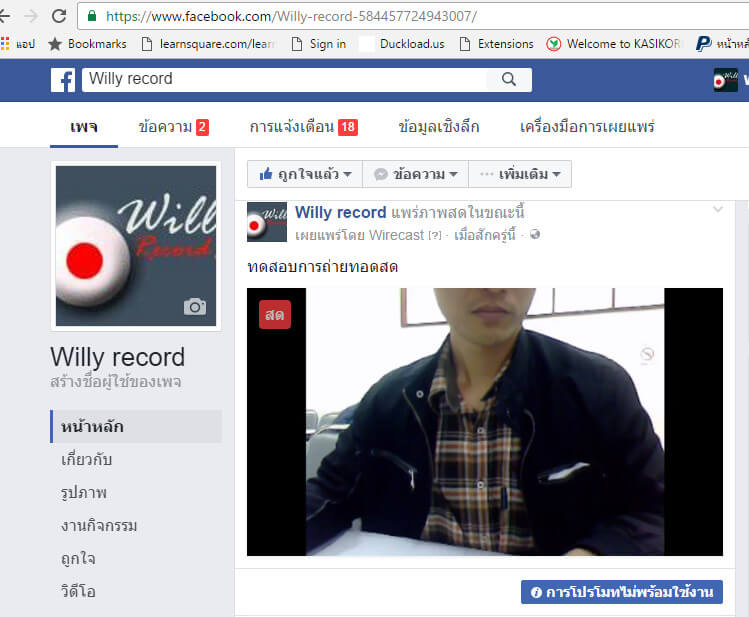
Task: Click the เมื่อสักครู่นี้ timestamp link
Action: pos(484,235)
